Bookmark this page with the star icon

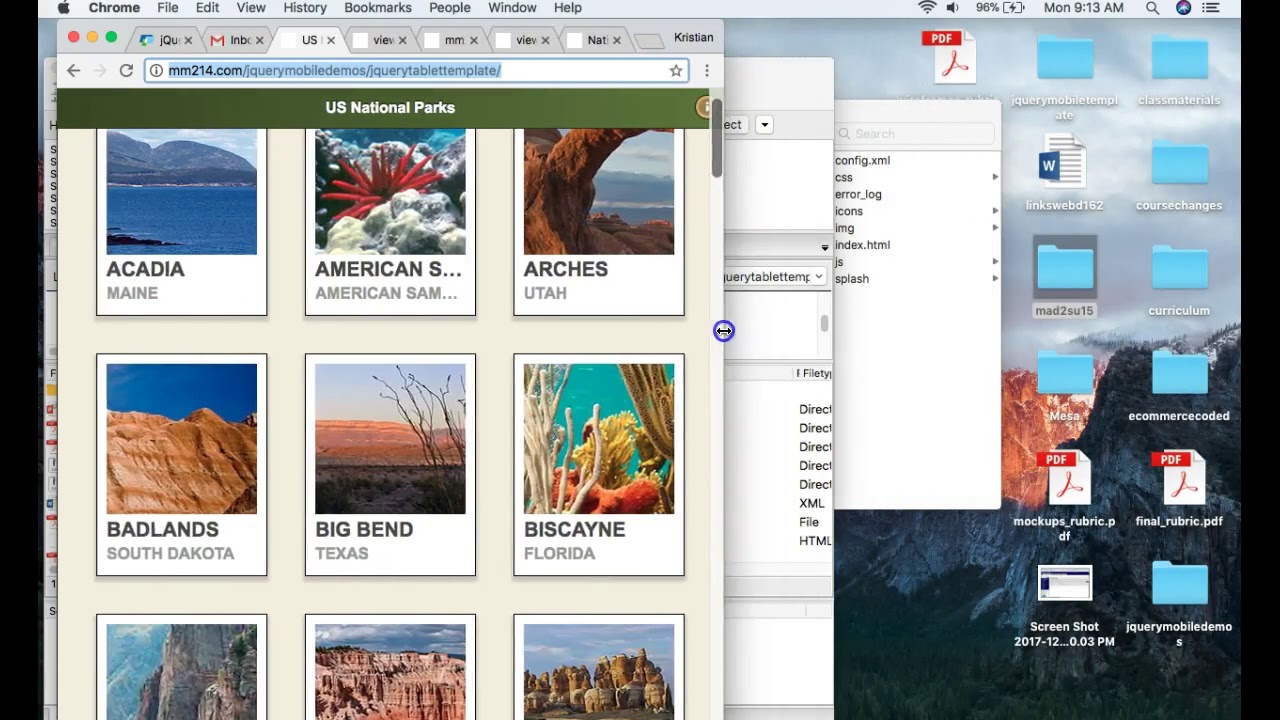click(676, 70)
